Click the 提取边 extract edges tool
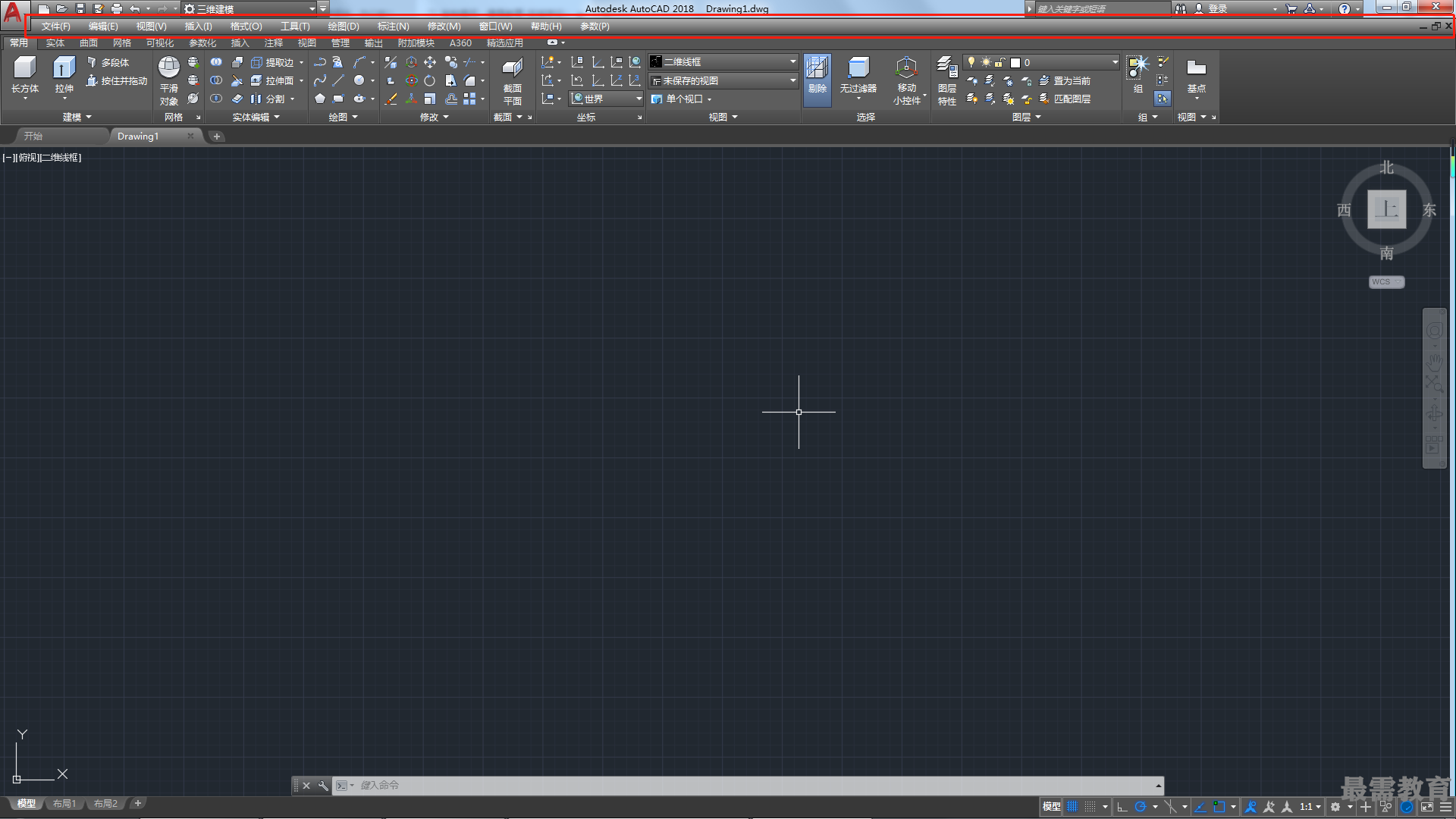 point(272,62)
